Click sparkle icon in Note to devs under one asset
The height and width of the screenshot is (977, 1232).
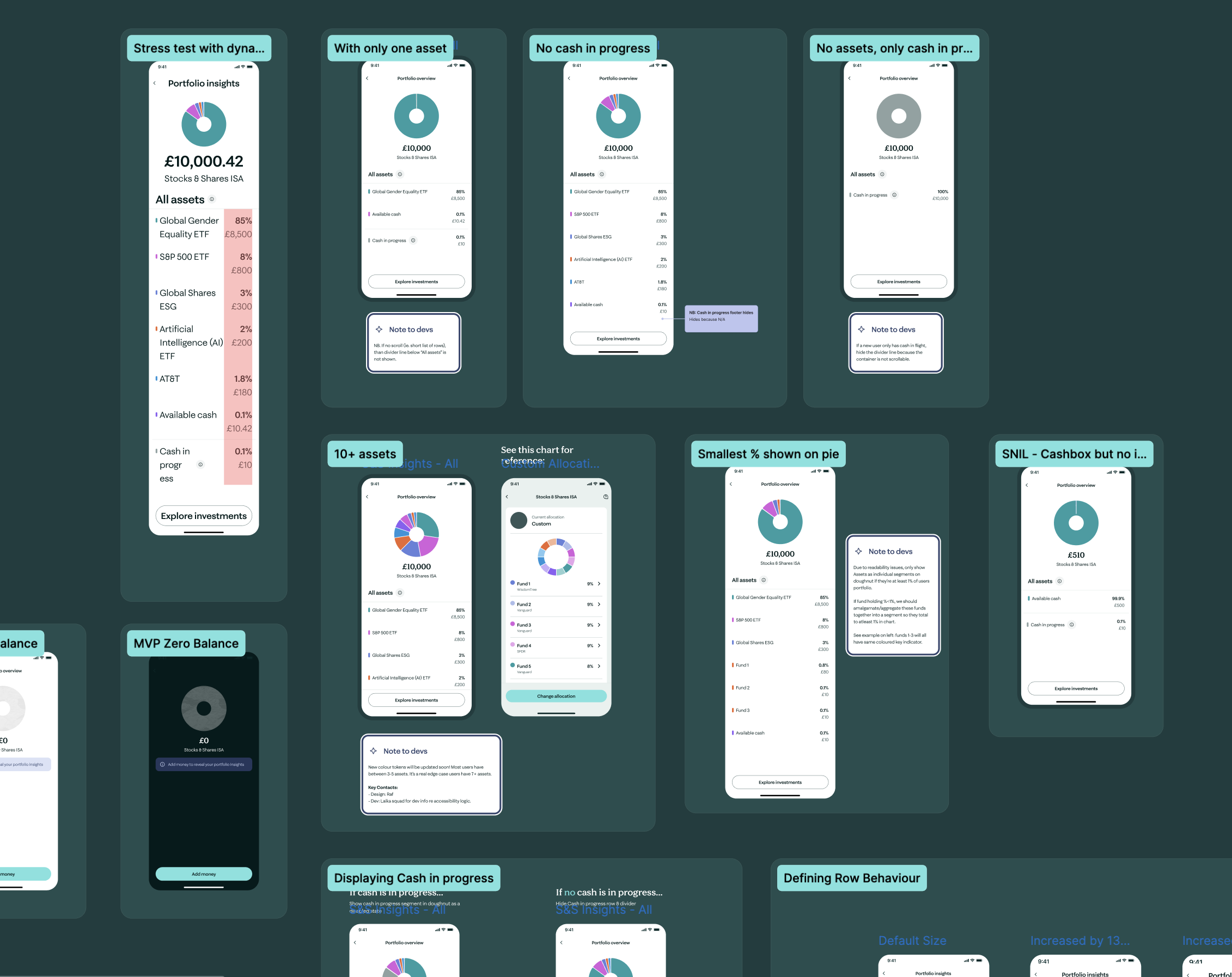click(x=379, y=329)
